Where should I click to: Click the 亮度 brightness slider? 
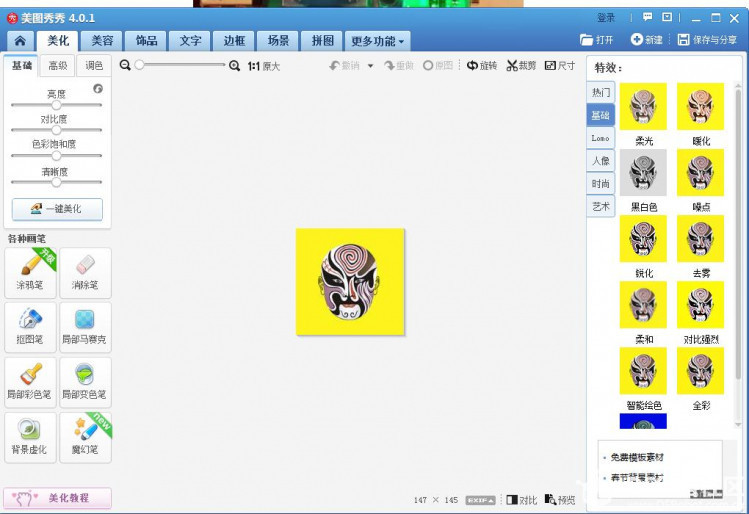(x=56, y=105)
